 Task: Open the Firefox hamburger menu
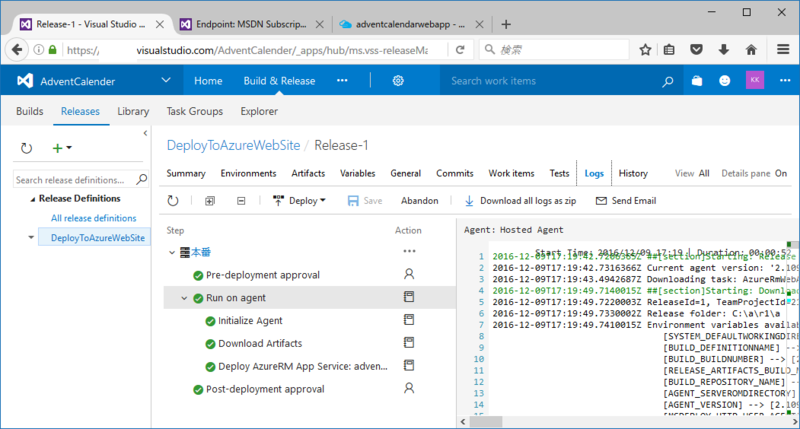coord(783,49)
